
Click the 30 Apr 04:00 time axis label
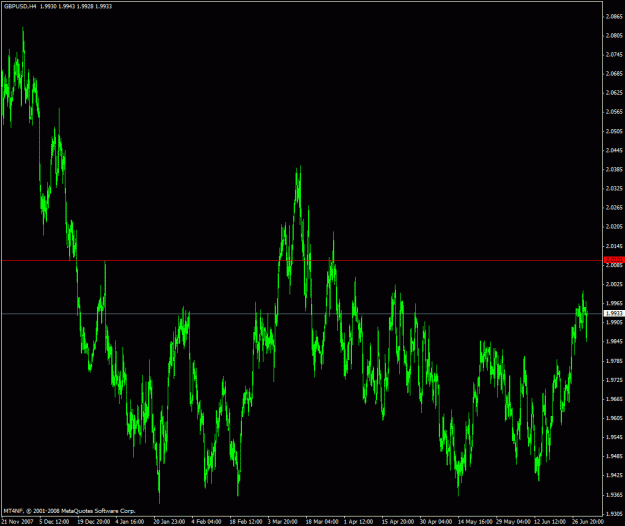436,522
